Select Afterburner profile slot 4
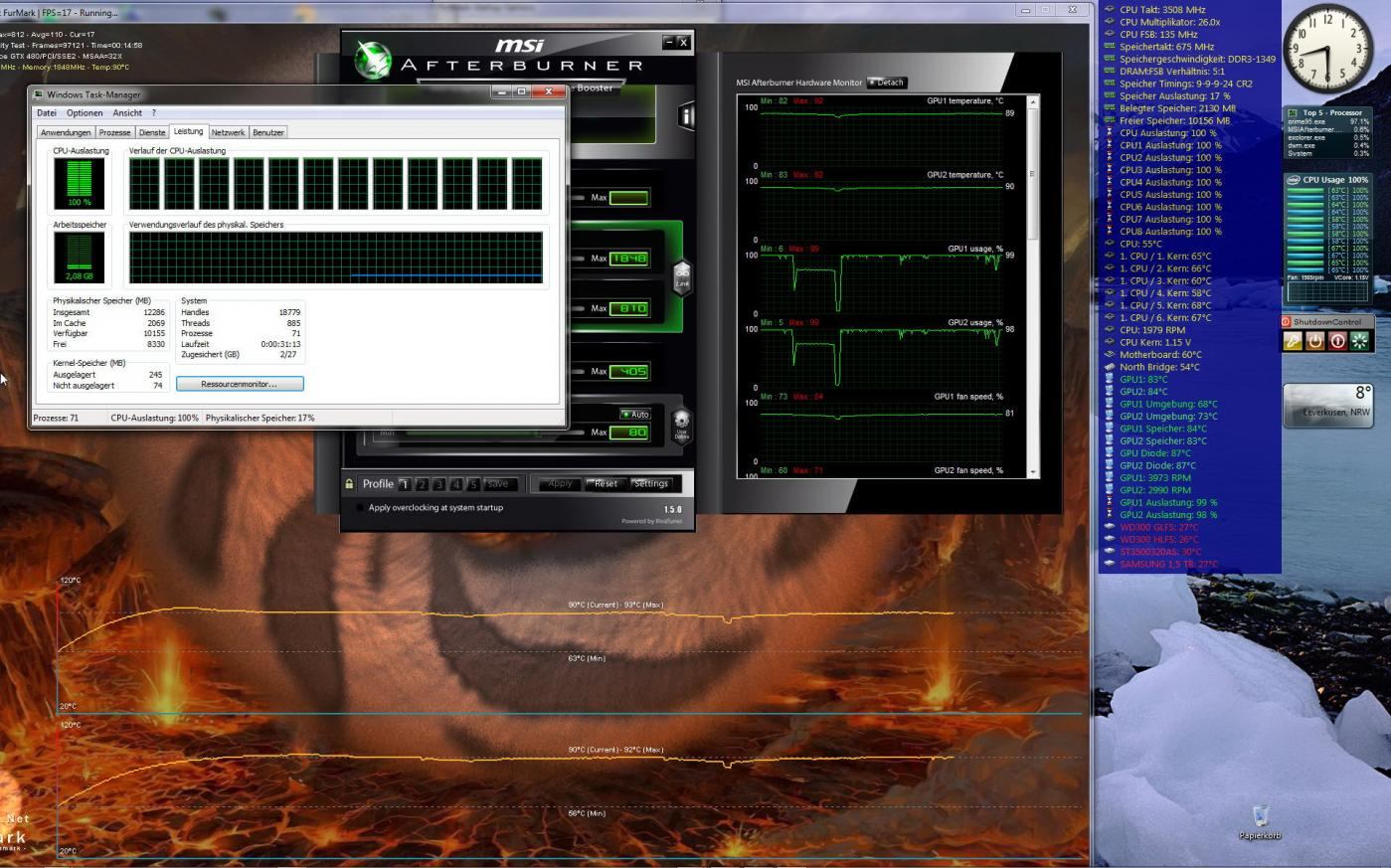The height and width of the screenshot is (868, 1391). pyautogui.click(x=455, y=484)
